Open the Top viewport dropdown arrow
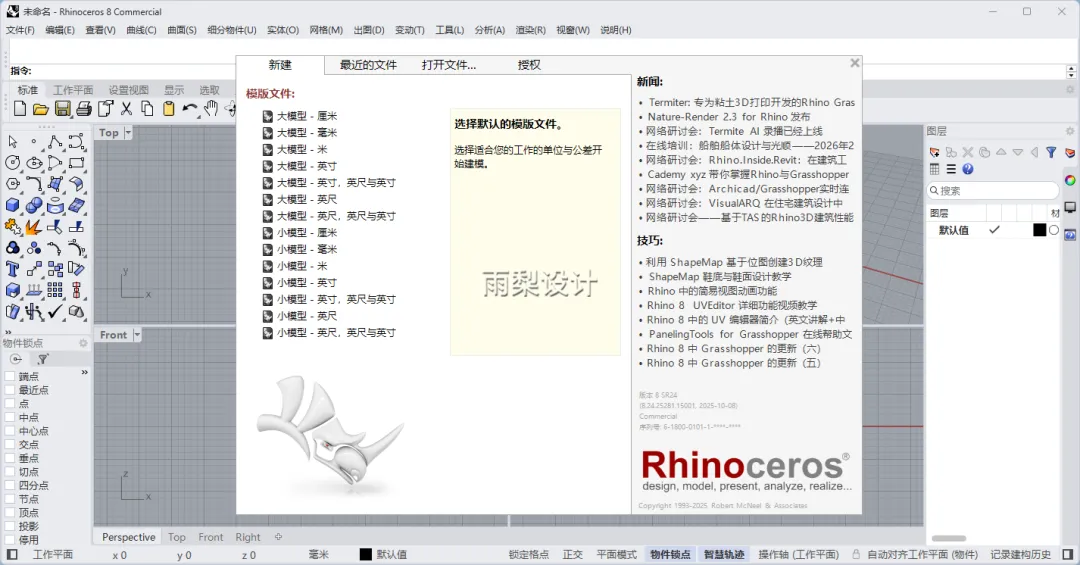1080x565 pixels. [128, 132]
